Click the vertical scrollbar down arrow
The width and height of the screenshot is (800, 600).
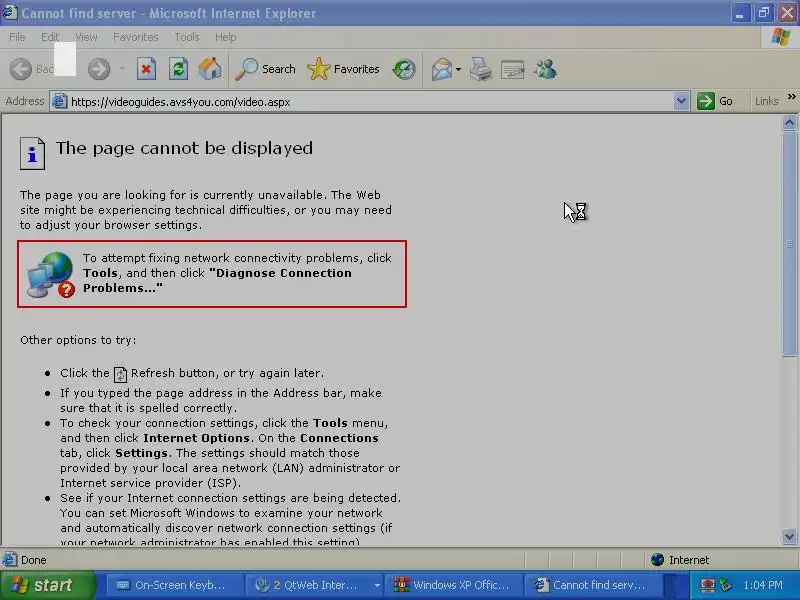click(789, 536)
